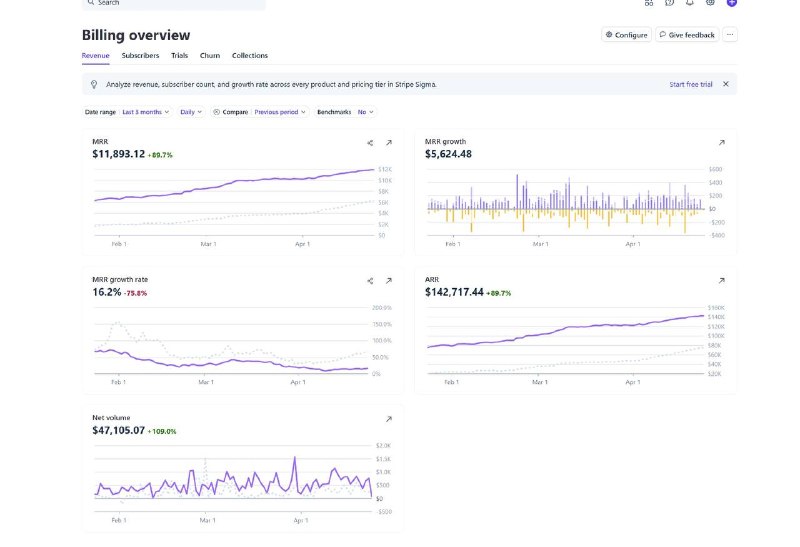The image size is (800, 547).
Task: Click the Net volume chart title
Action: (x=111, y=418)
